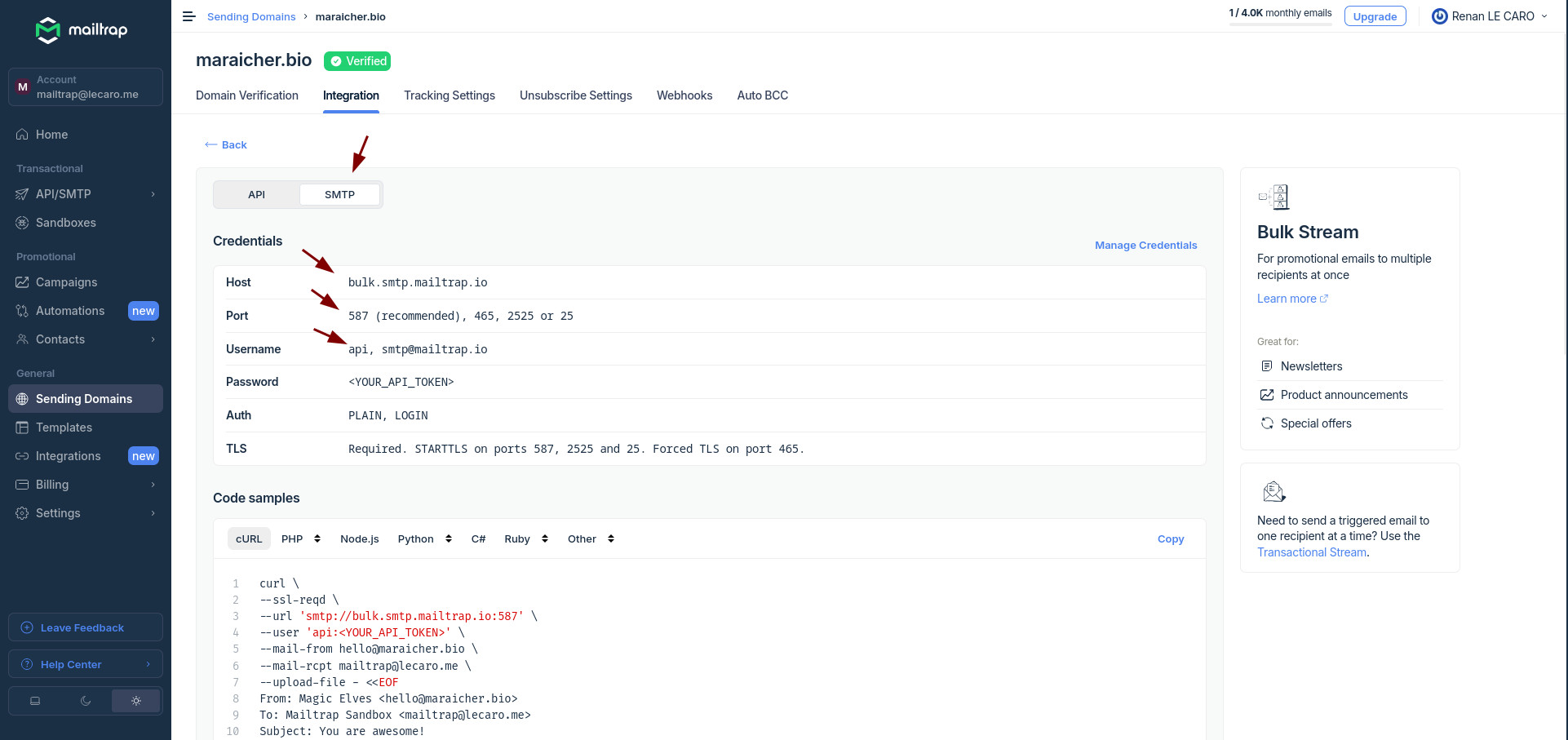Click the mailtrap logo
1568x740 pixels.
[82, 30]
